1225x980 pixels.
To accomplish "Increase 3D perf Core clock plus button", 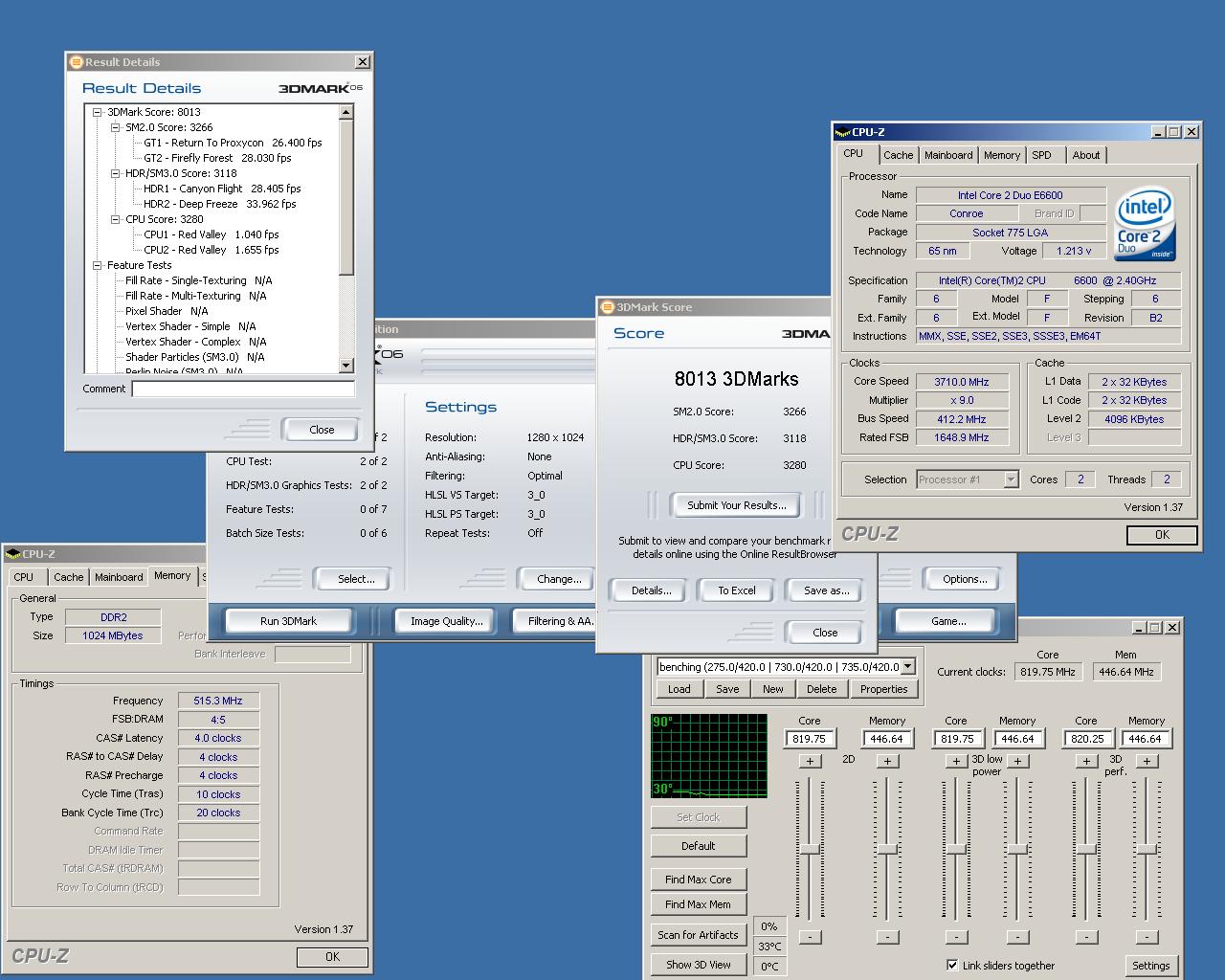I will (x=1086, y=761).
